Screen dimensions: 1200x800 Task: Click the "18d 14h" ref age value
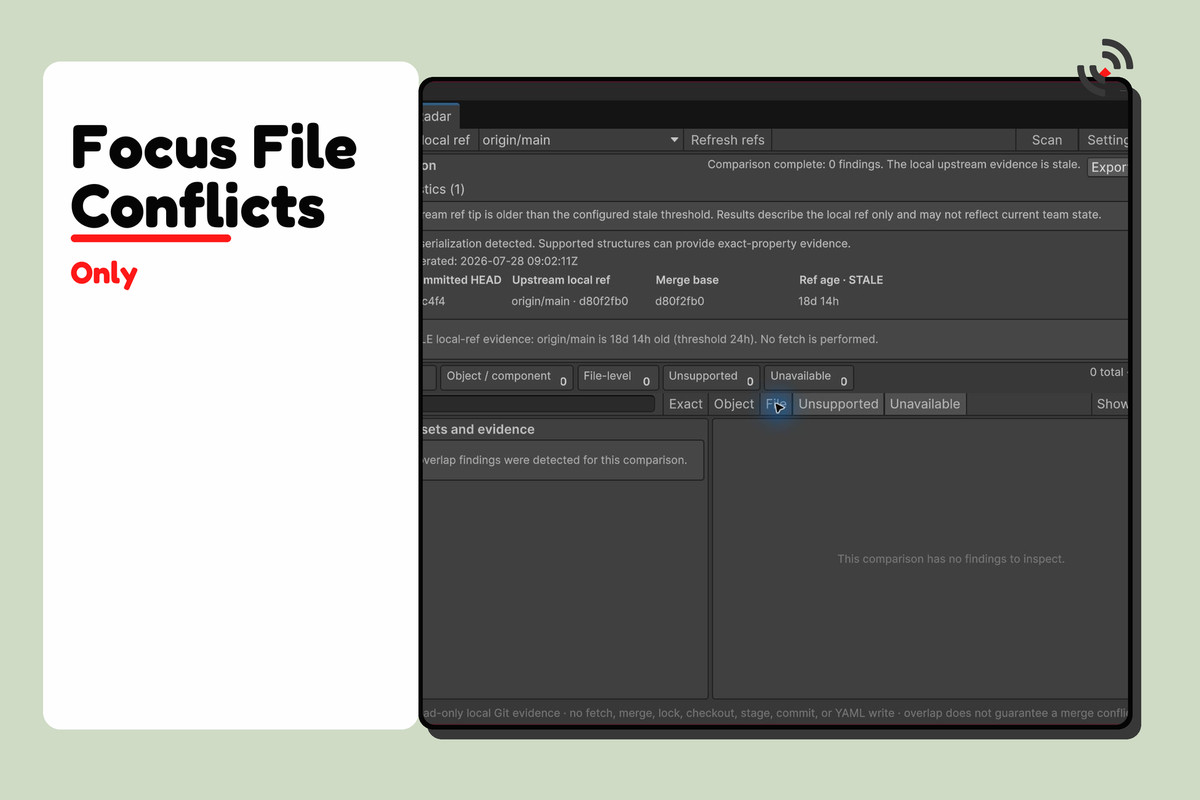(x=818, y=301)
